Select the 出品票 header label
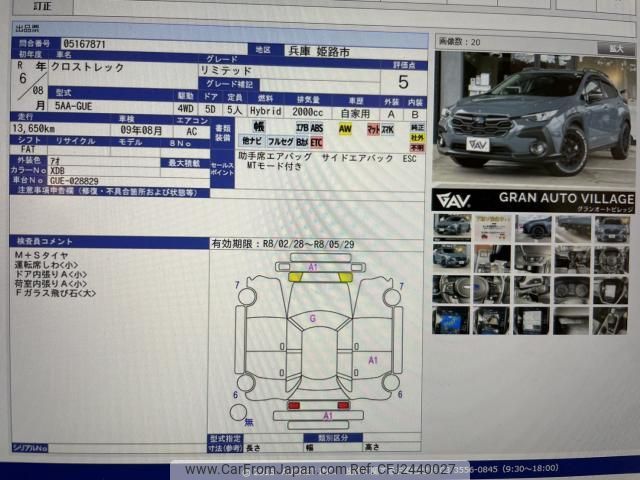 [29, 30]
